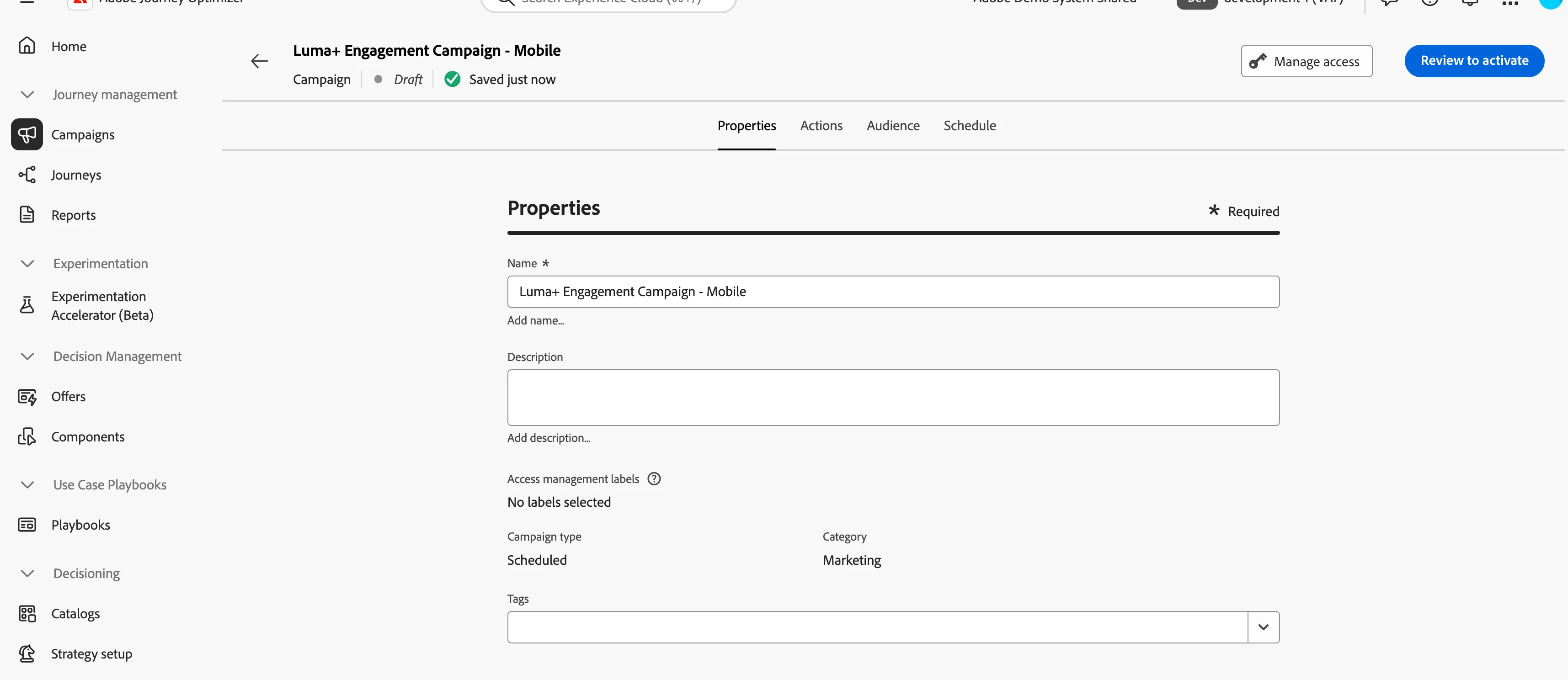Screen dimensions: 1568x680
Task: Click the 'Required' legend text
Action: 1253,212
